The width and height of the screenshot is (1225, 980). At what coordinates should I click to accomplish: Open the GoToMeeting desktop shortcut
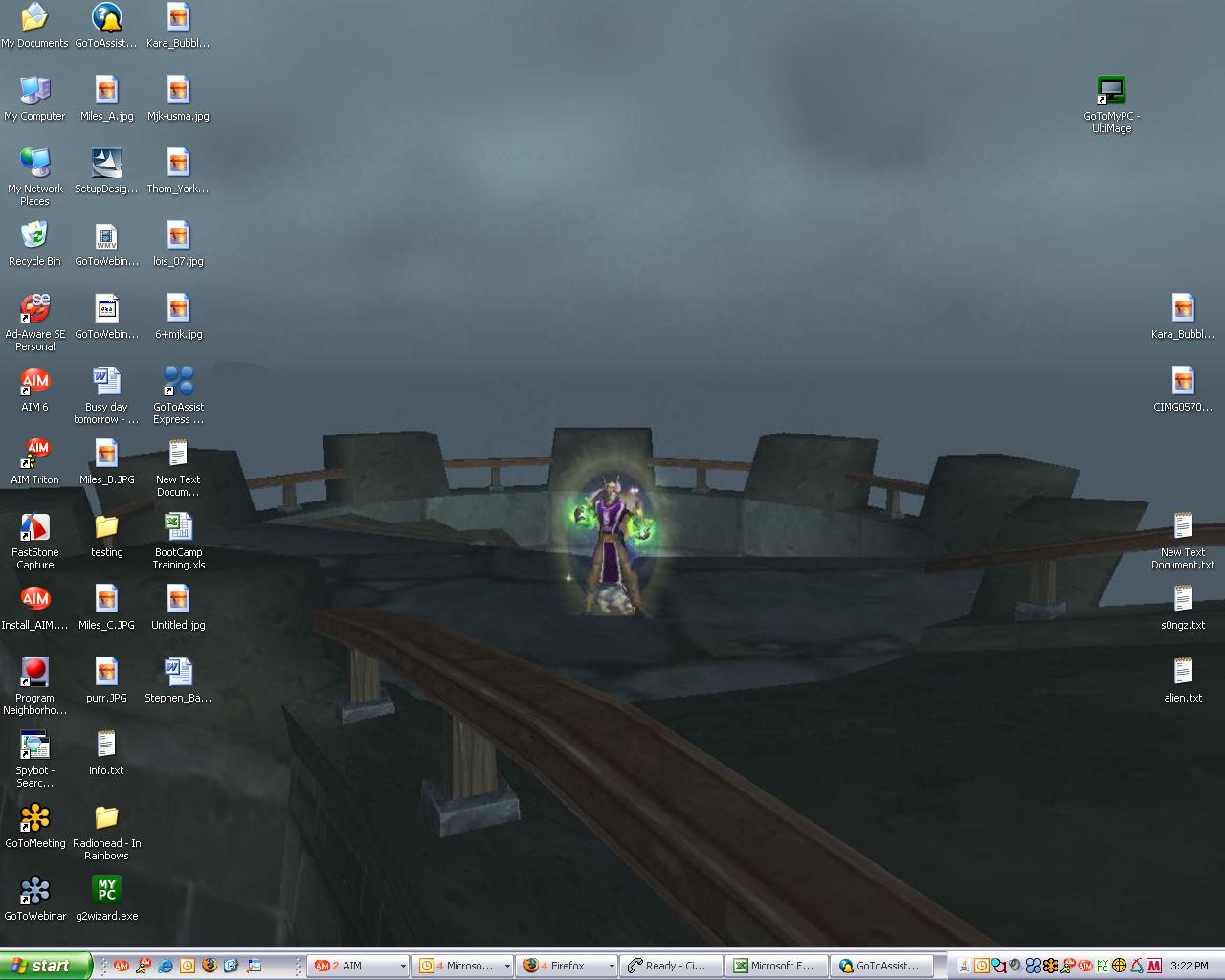coord(34,826)
